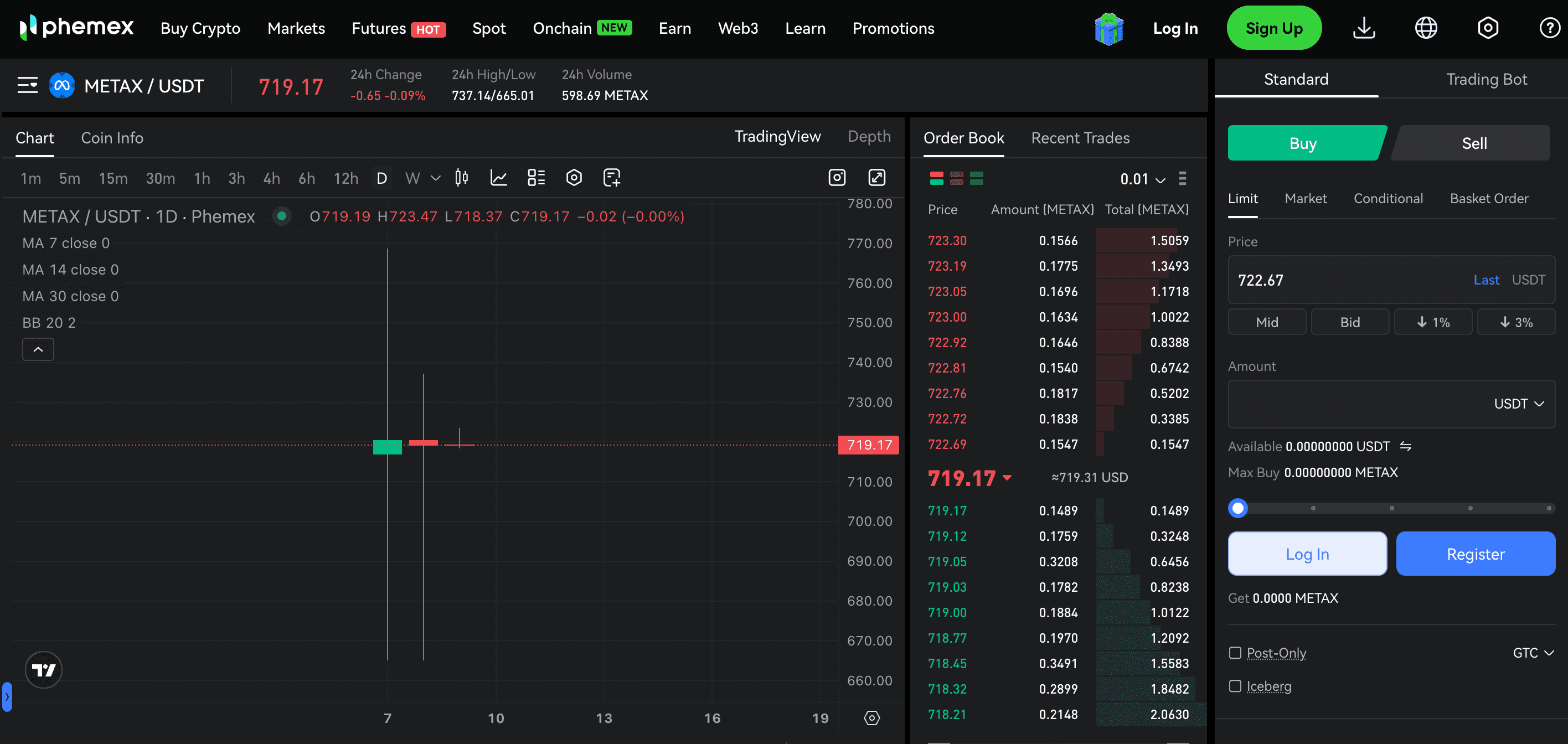Collapse the chart indicators legend arrow
The image size is (1568, 744).
click(x=38, y=349)
